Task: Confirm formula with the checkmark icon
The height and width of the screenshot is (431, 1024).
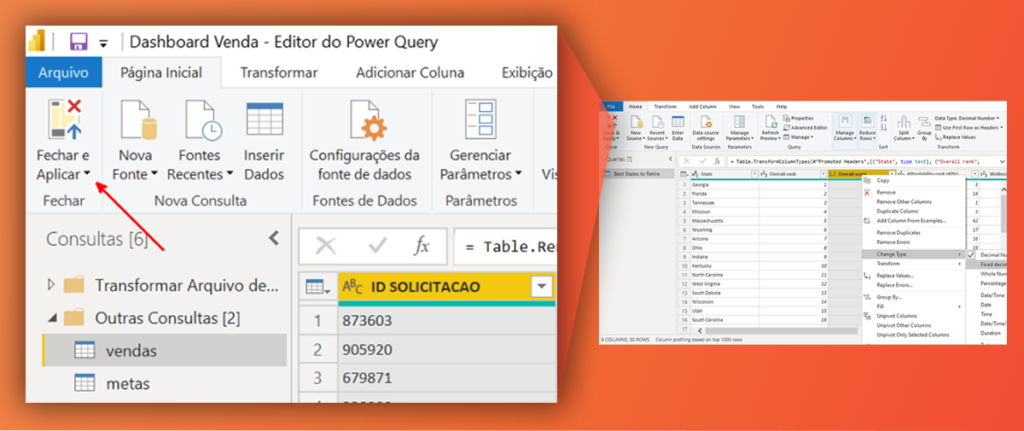Action: (x=377, y=246)
